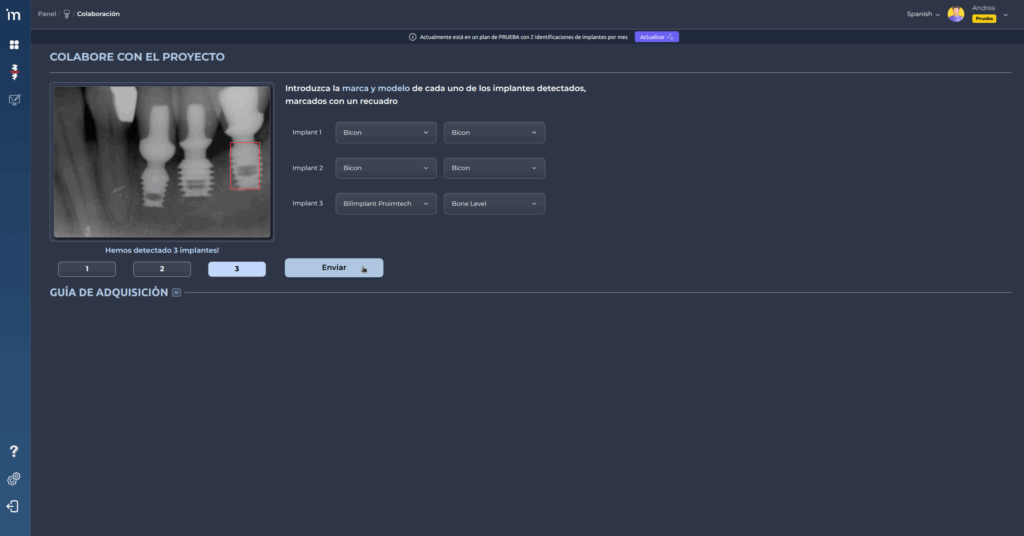Screen dimensions: 1024x536
Task: Open the Spanish language selector
Action: [x=922, y=14]
